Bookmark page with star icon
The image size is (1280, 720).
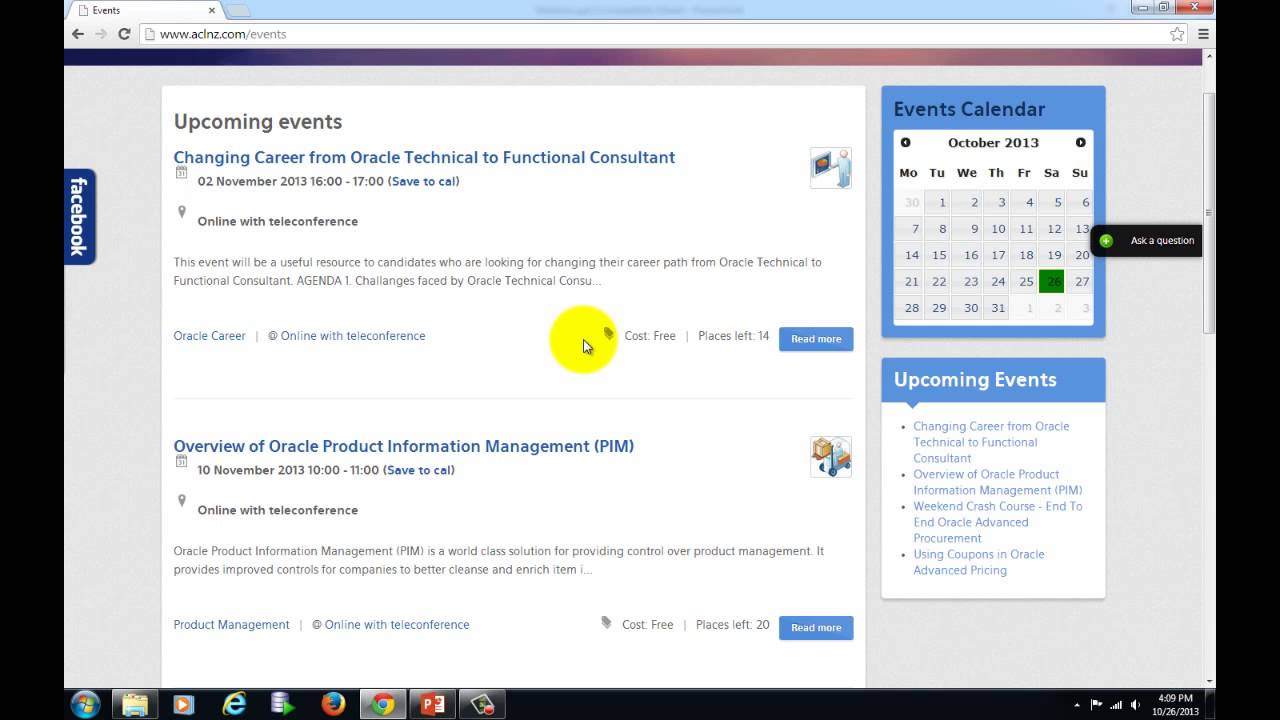click(x=1177, y=34)
